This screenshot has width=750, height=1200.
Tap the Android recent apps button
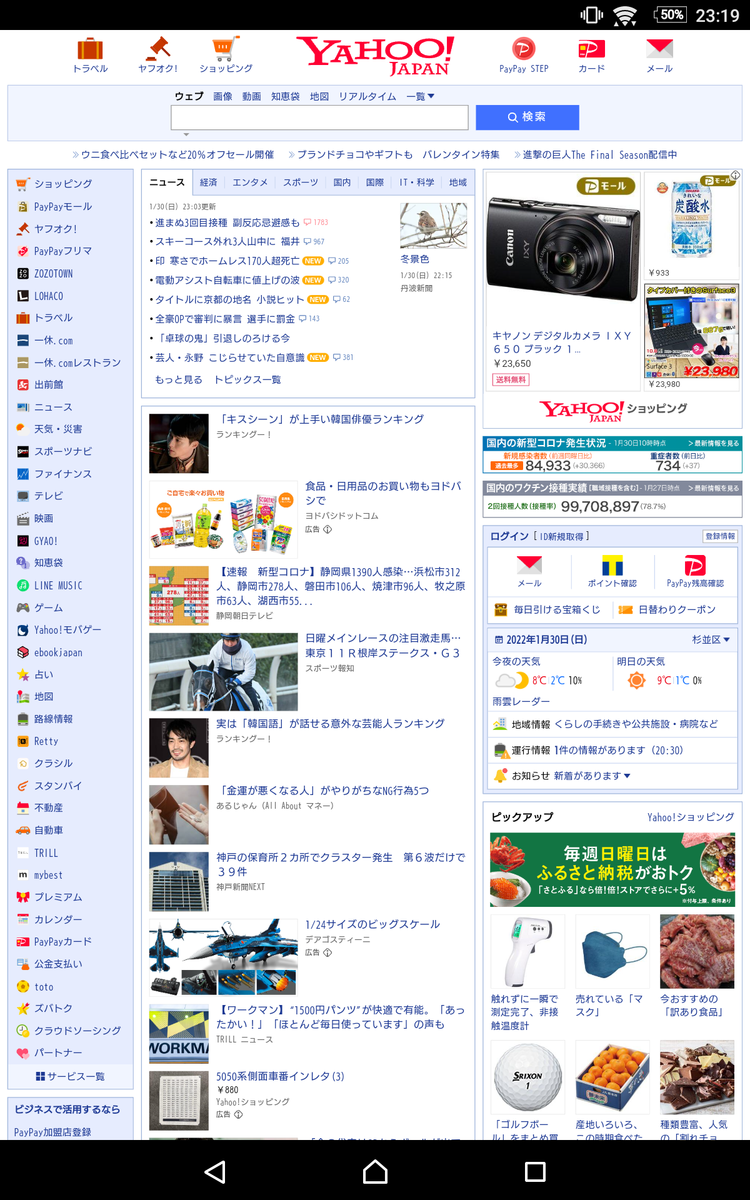[x=535, y=1171]
